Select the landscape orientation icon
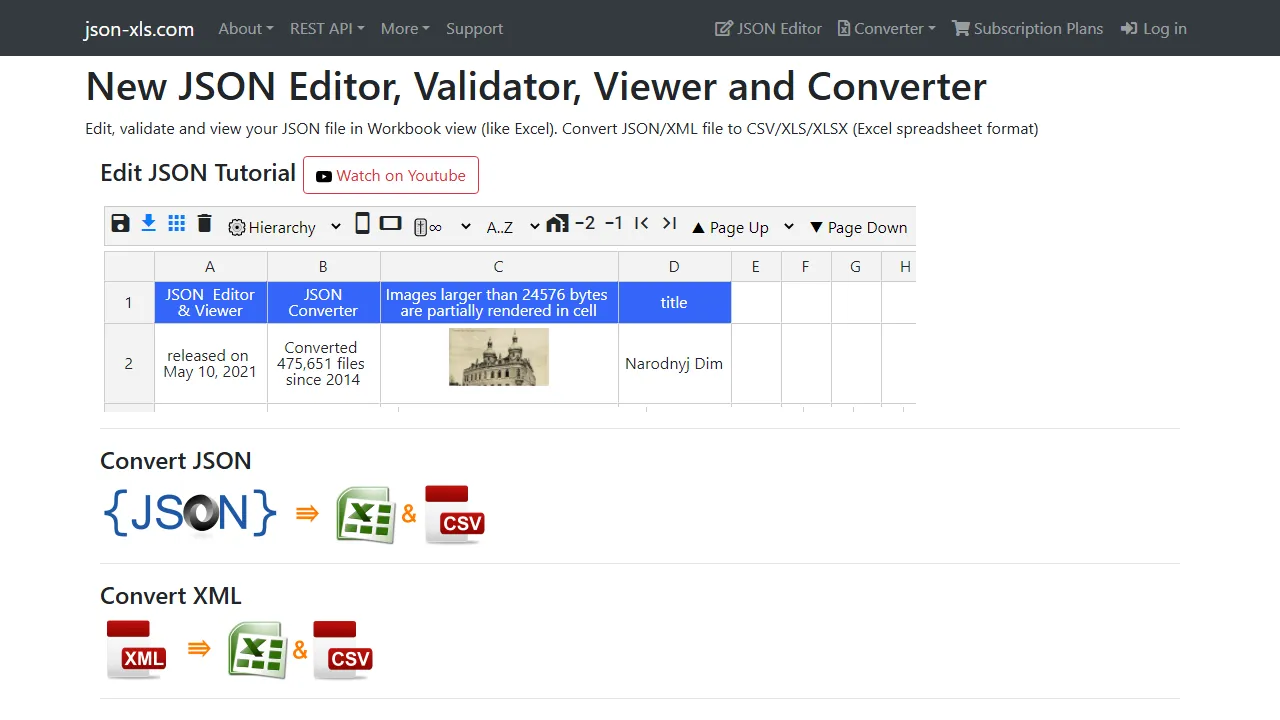 pyautogui.click(x=390, y=223)
